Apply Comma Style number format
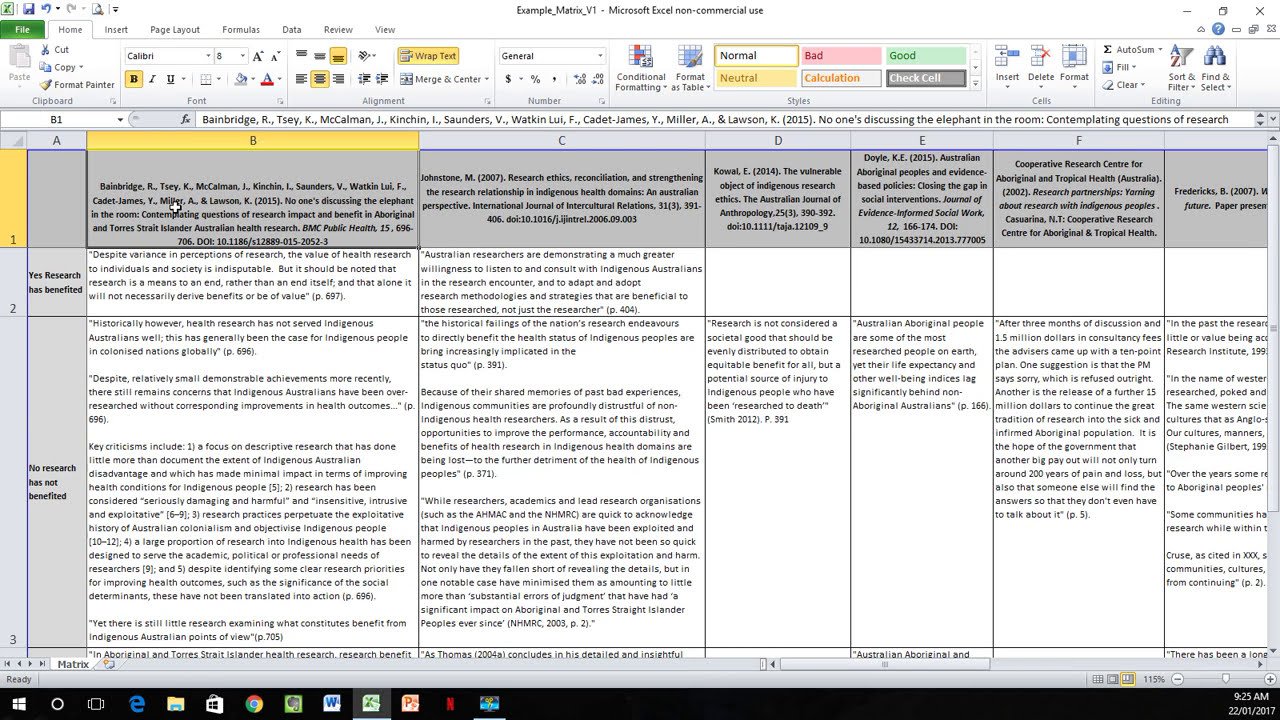The height and width of the screenshot is (720, 1280). click(552, 79)
